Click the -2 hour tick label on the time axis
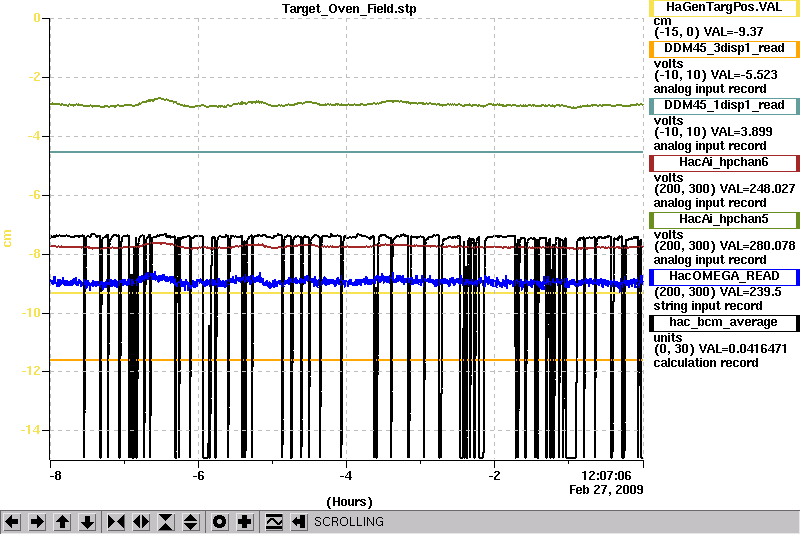 (x=494, y=476)
